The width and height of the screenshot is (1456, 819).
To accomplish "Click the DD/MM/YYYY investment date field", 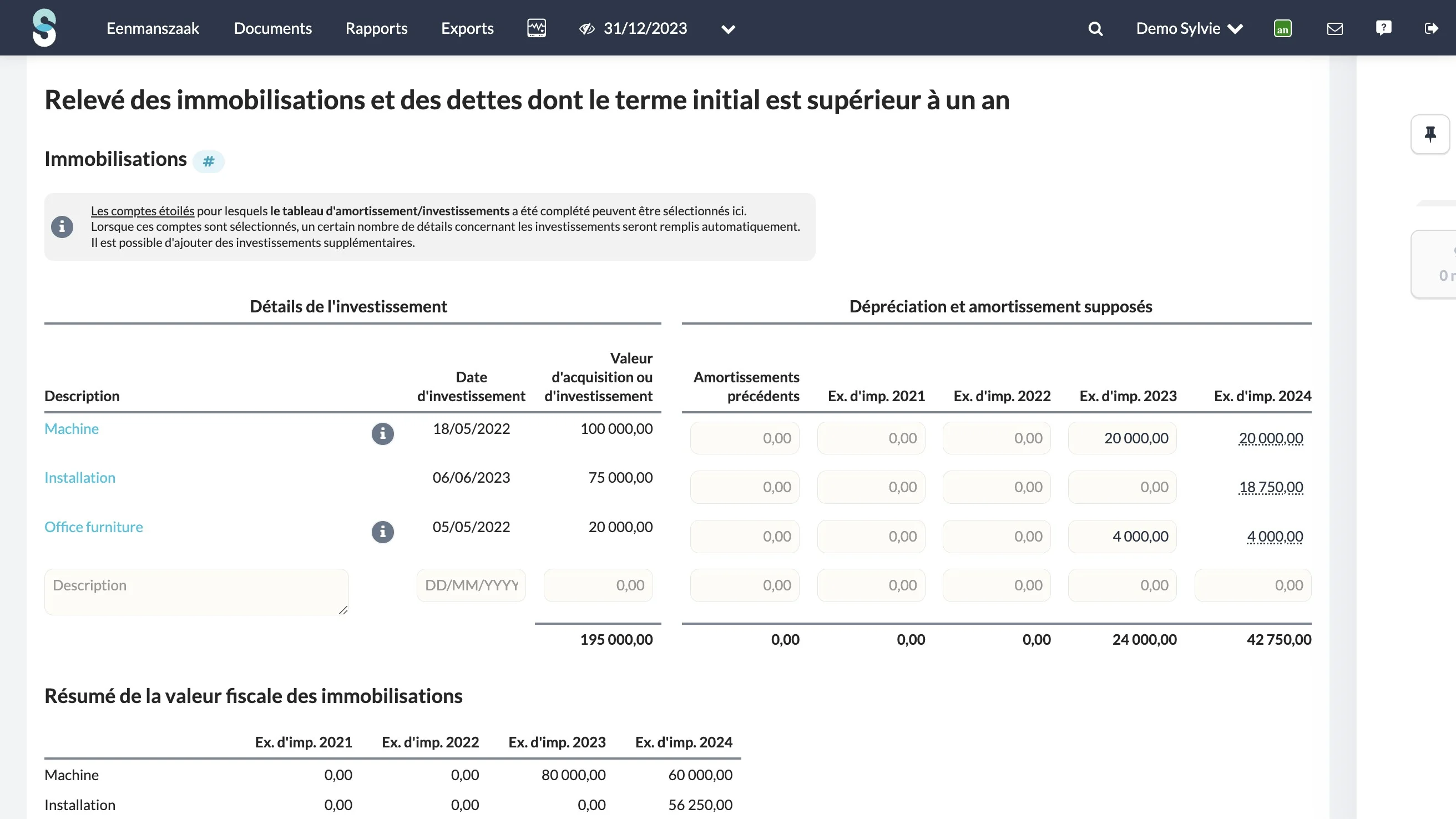I will point(472,585).
